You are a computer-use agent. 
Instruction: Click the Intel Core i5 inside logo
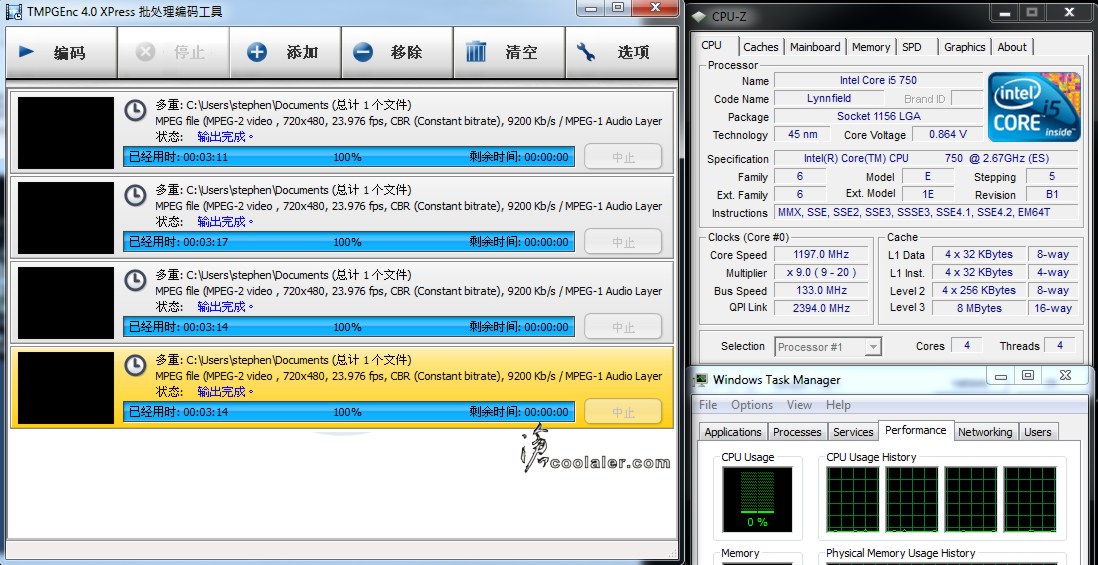tap(1034, 106)
